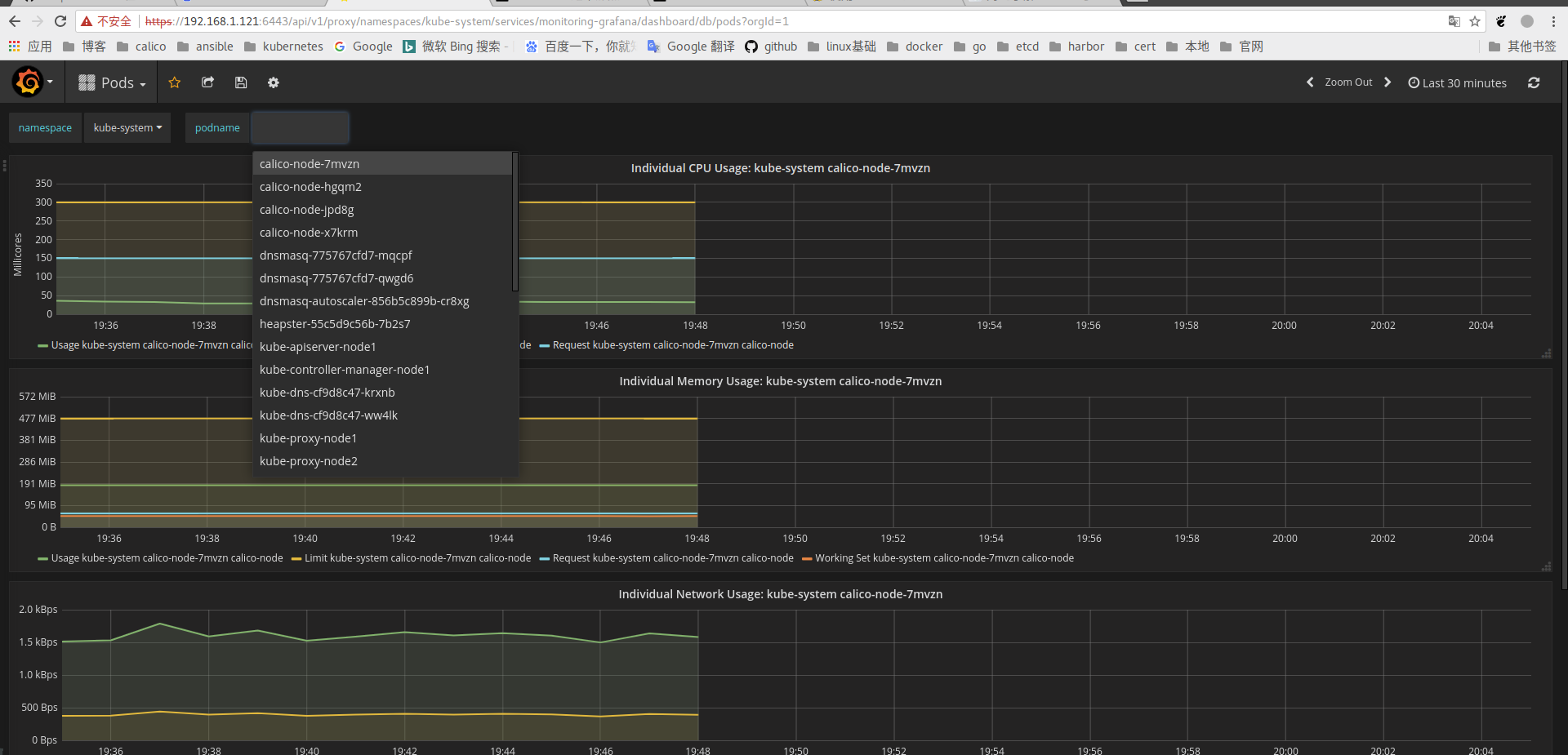Open the Last 30 minutes time picker
Screen dimensions: 1568x755
[1457, 82]
